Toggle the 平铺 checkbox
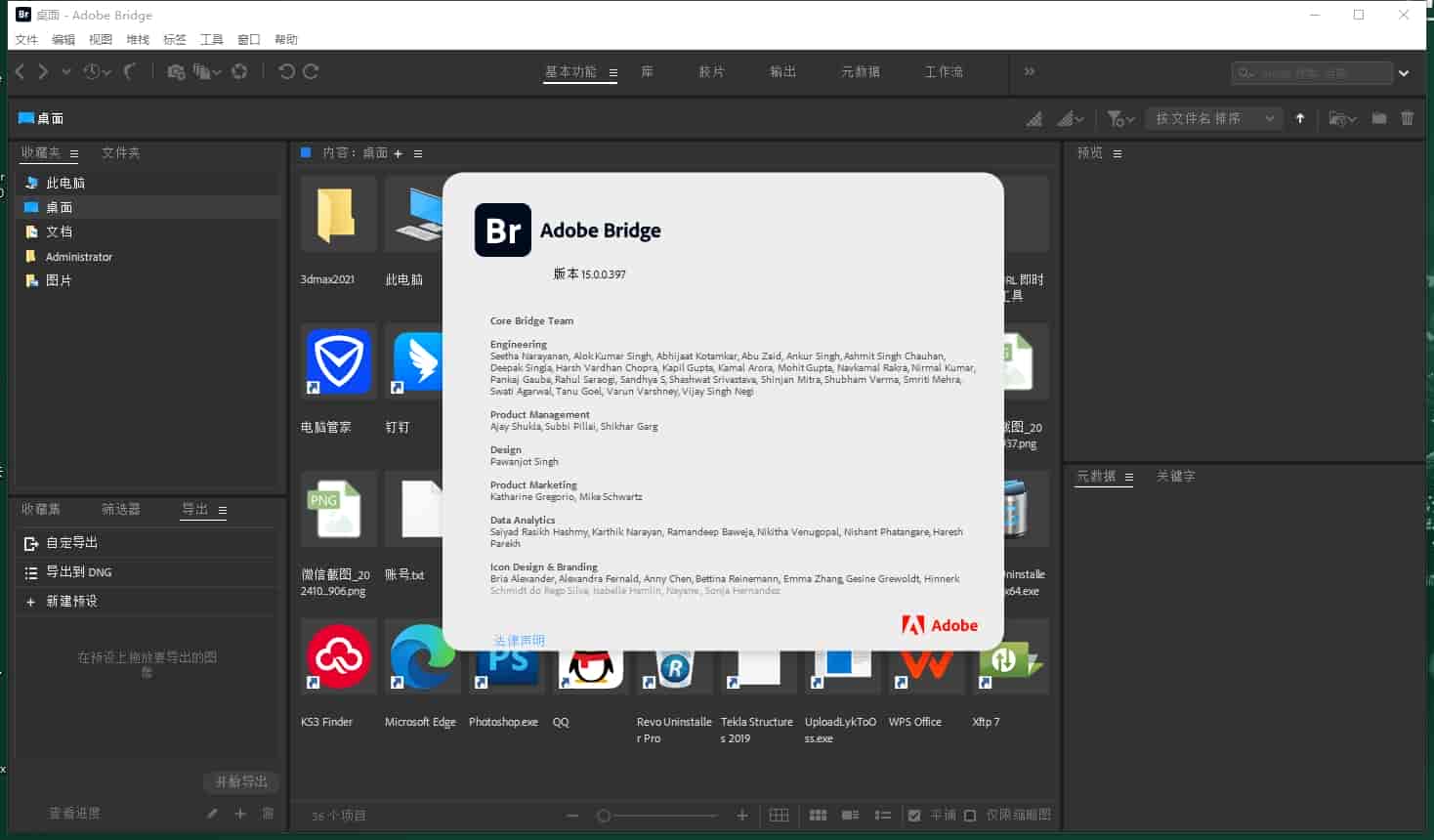 (x=914, y=816)
